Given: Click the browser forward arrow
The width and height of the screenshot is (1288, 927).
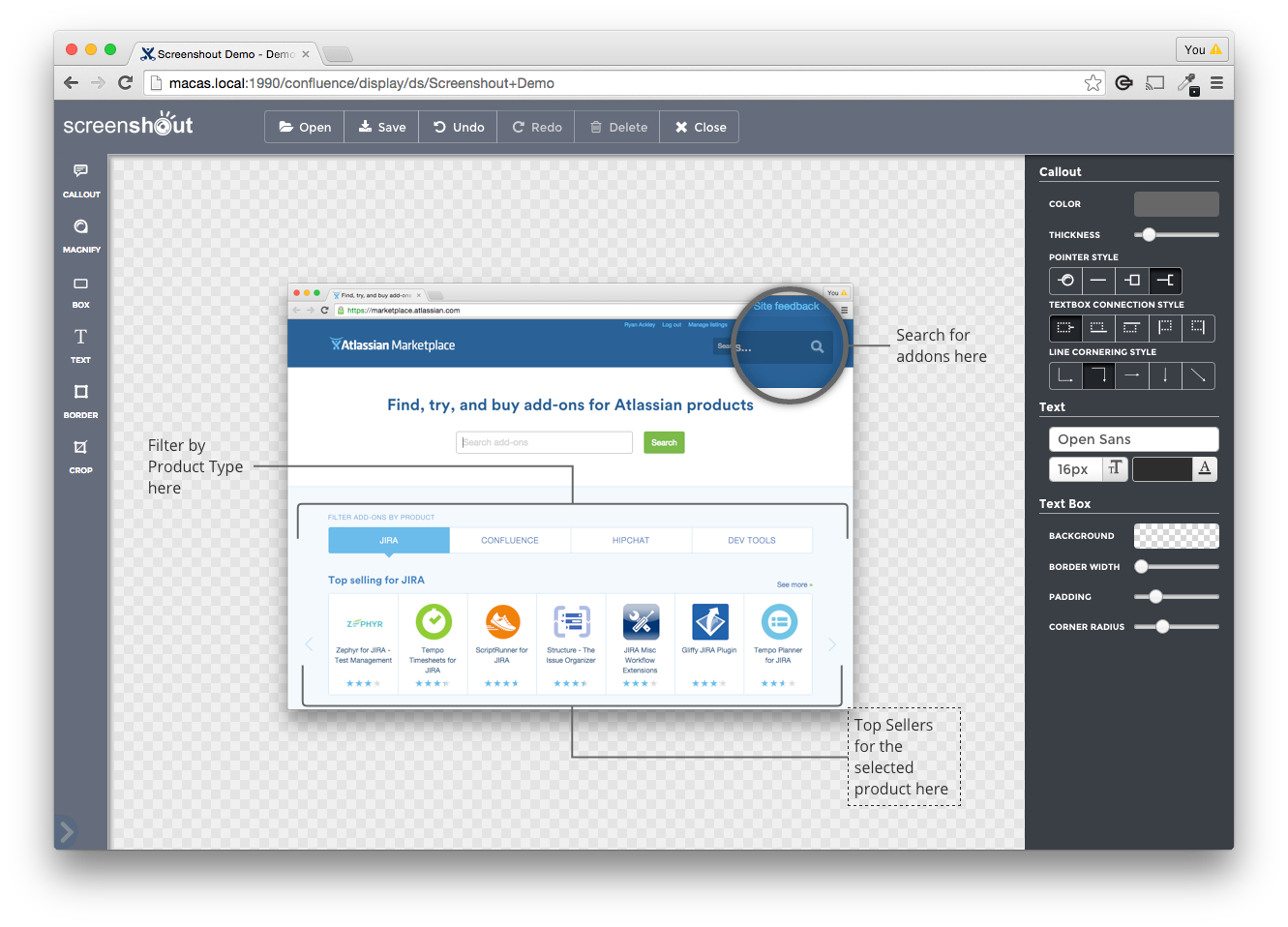Looking at the screenshot, I should (x=98, y=83).
